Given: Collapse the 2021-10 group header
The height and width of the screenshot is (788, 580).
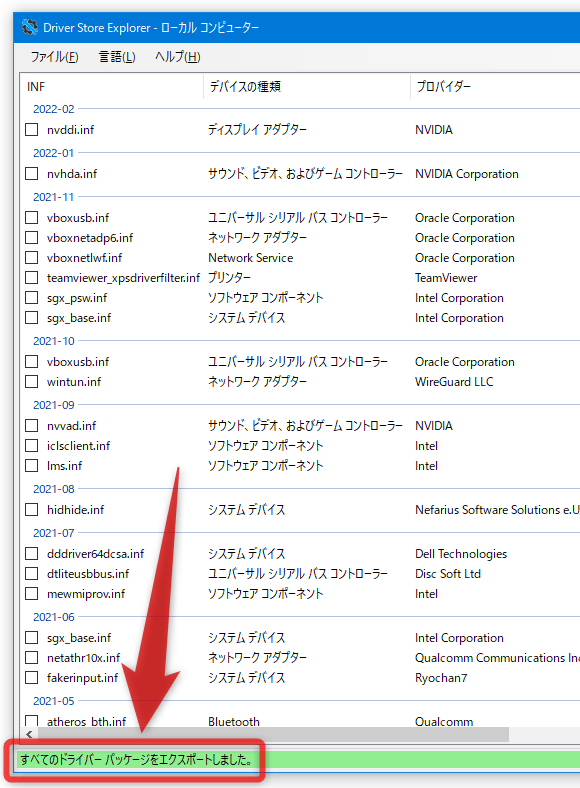Looking at the screenshot, I should (53, 341).
